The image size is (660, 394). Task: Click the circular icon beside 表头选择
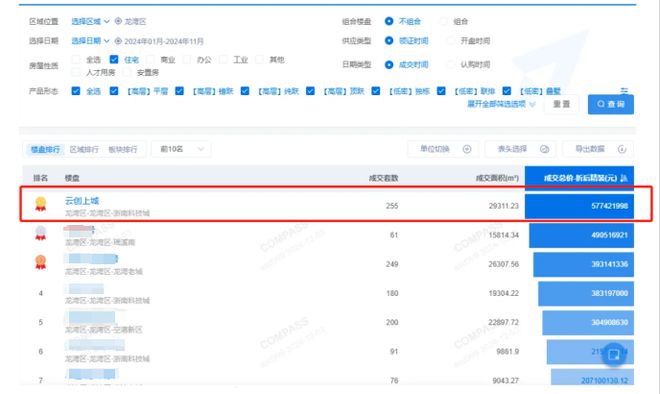point(544,149)
